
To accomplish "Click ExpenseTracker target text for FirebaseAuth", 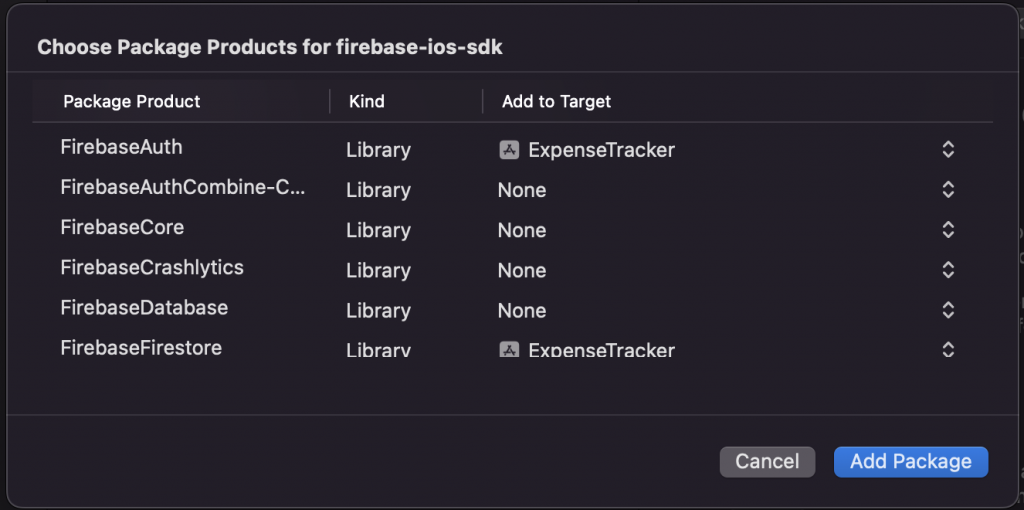I will [x=601, y=150].
